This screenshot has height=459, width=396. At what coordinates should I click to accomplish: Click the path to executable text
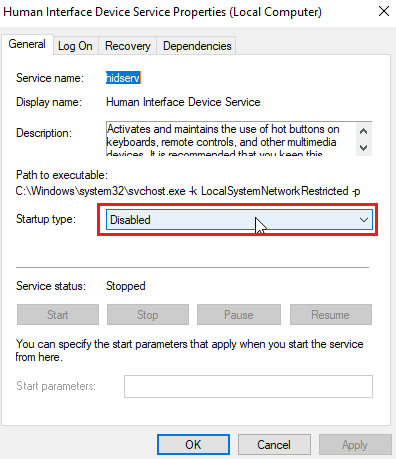(188, 191)
